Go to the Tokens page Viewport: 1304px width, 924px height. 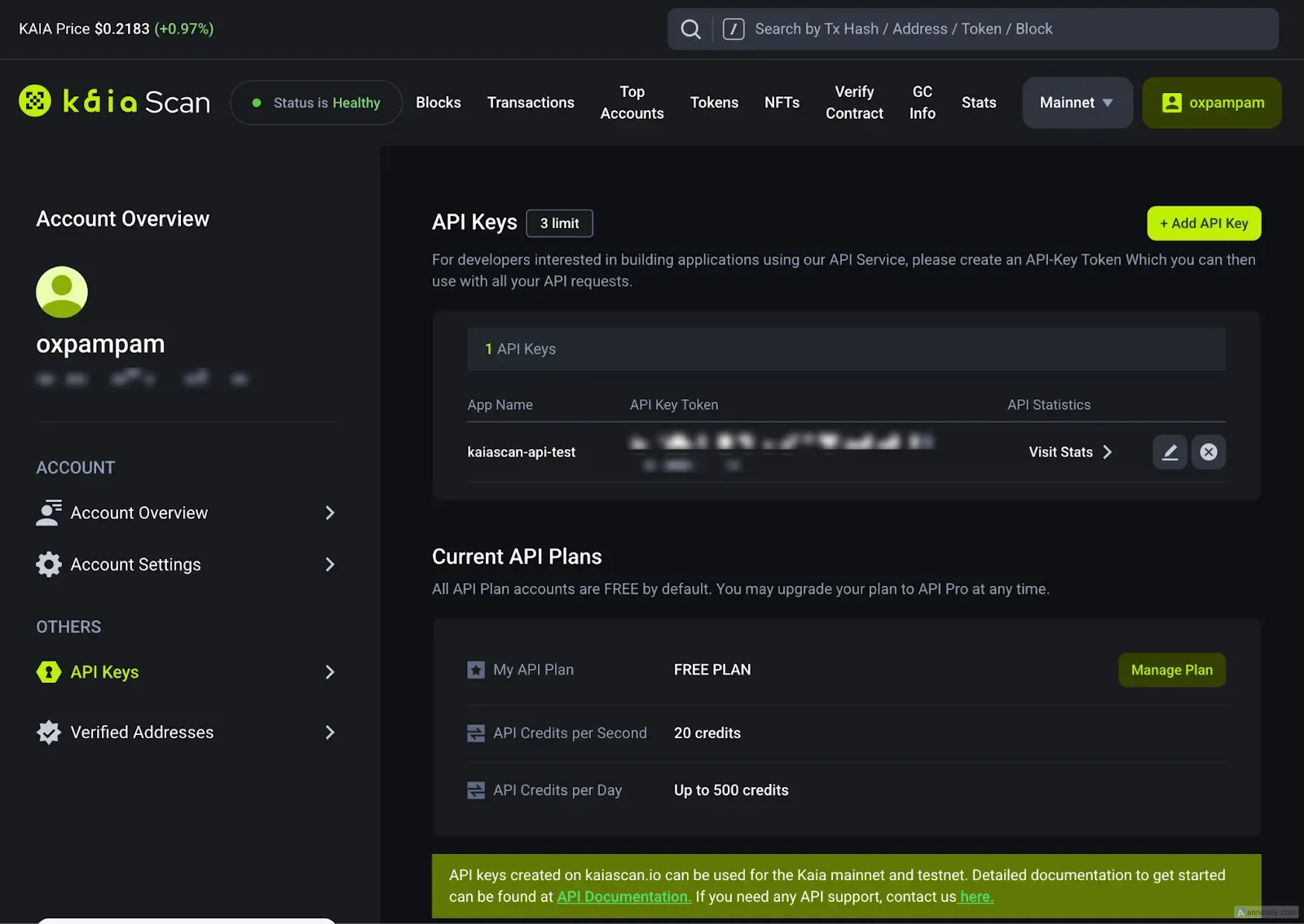tap(714, 103)
